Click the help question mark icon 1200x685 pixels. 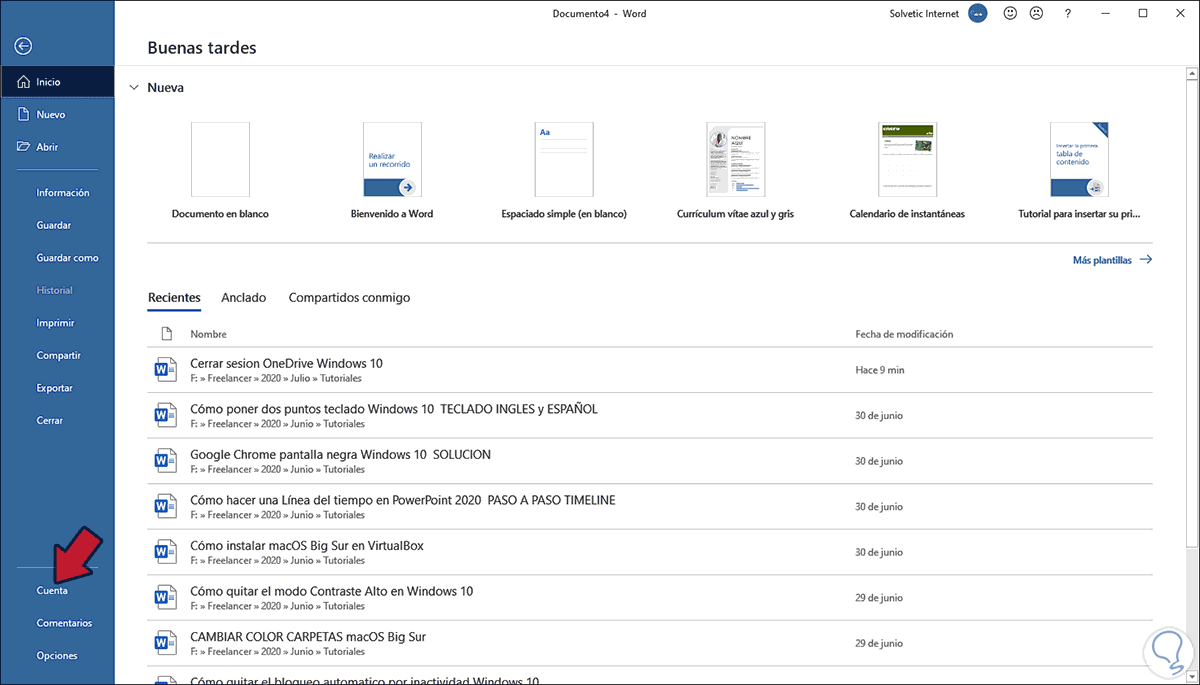(x=1069, y=13)
